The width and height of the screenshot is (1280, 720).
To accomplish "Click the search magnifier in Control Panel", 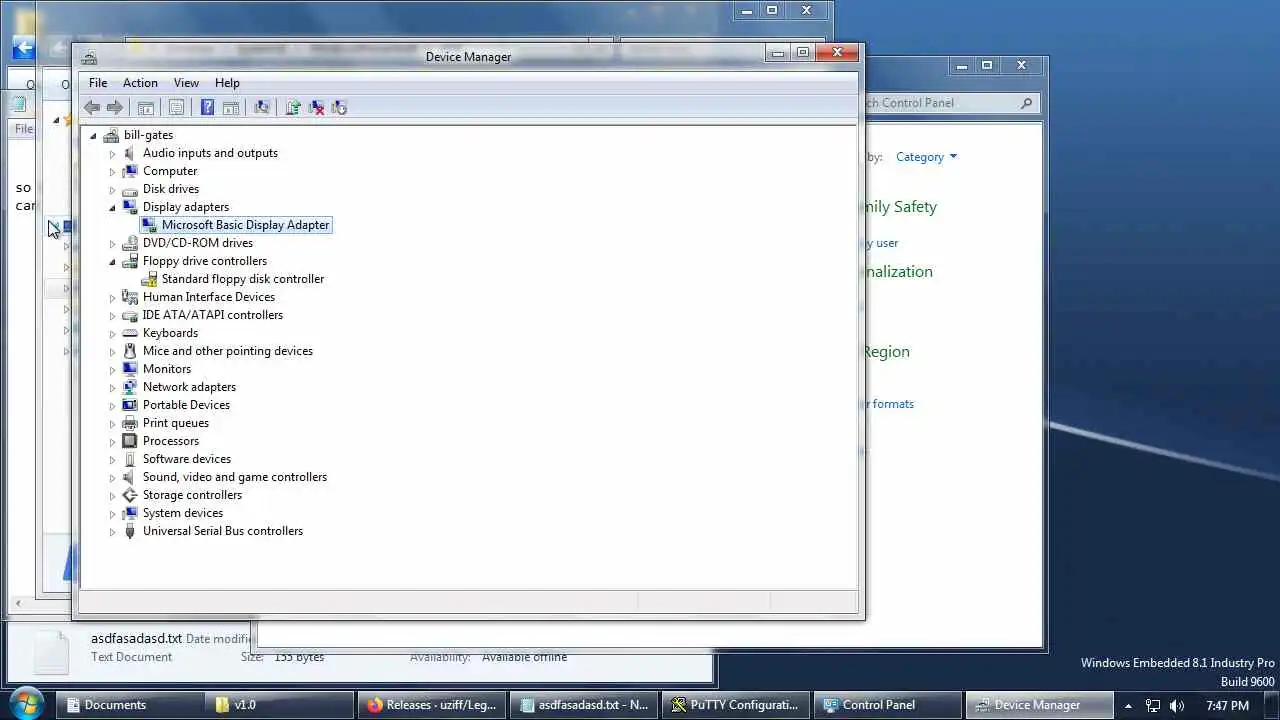I will [x=1027, y=103].
